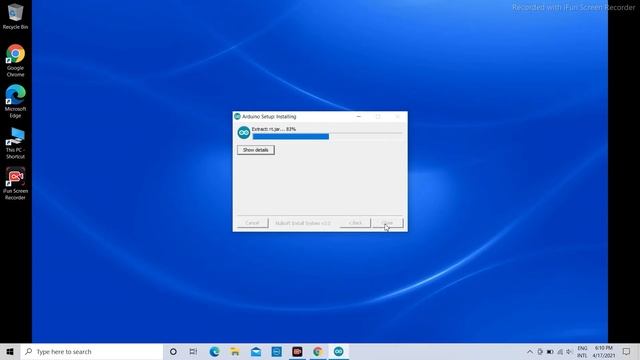Screen dimensions: 640x360
Task: Click the battery icon in the tray
Action: 550,351
